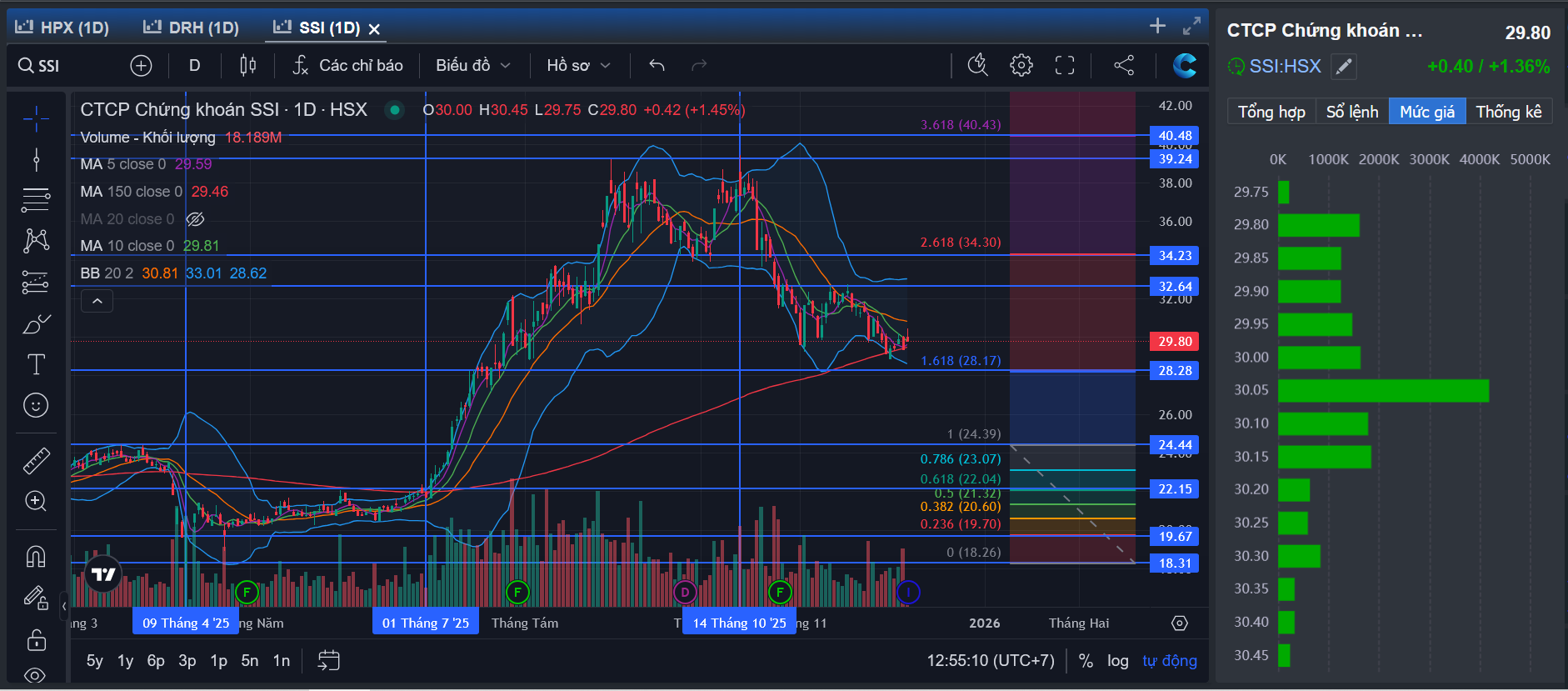This screenshot has width=1568, height=691.
Task: Toggle magnet mode for drawings
Action: 36,556
